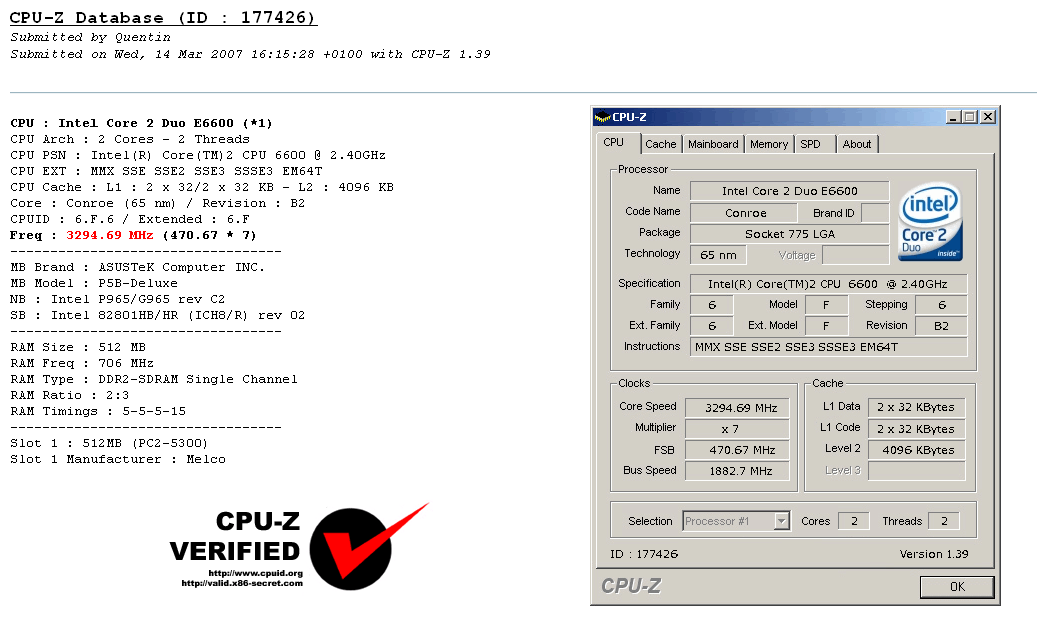Click the Specification field in CPU-Z
1037x625 pixels.
point(828,284)
